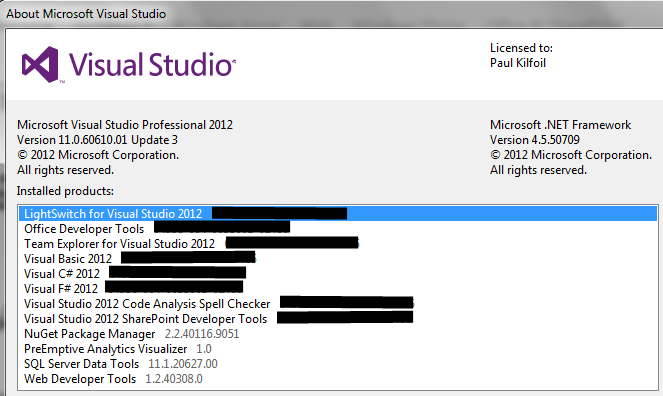663x396 pixels.
Task: Click the About Microsoft Visual Studio title bar
Action: pyautogui.click(x=332, y=14)
